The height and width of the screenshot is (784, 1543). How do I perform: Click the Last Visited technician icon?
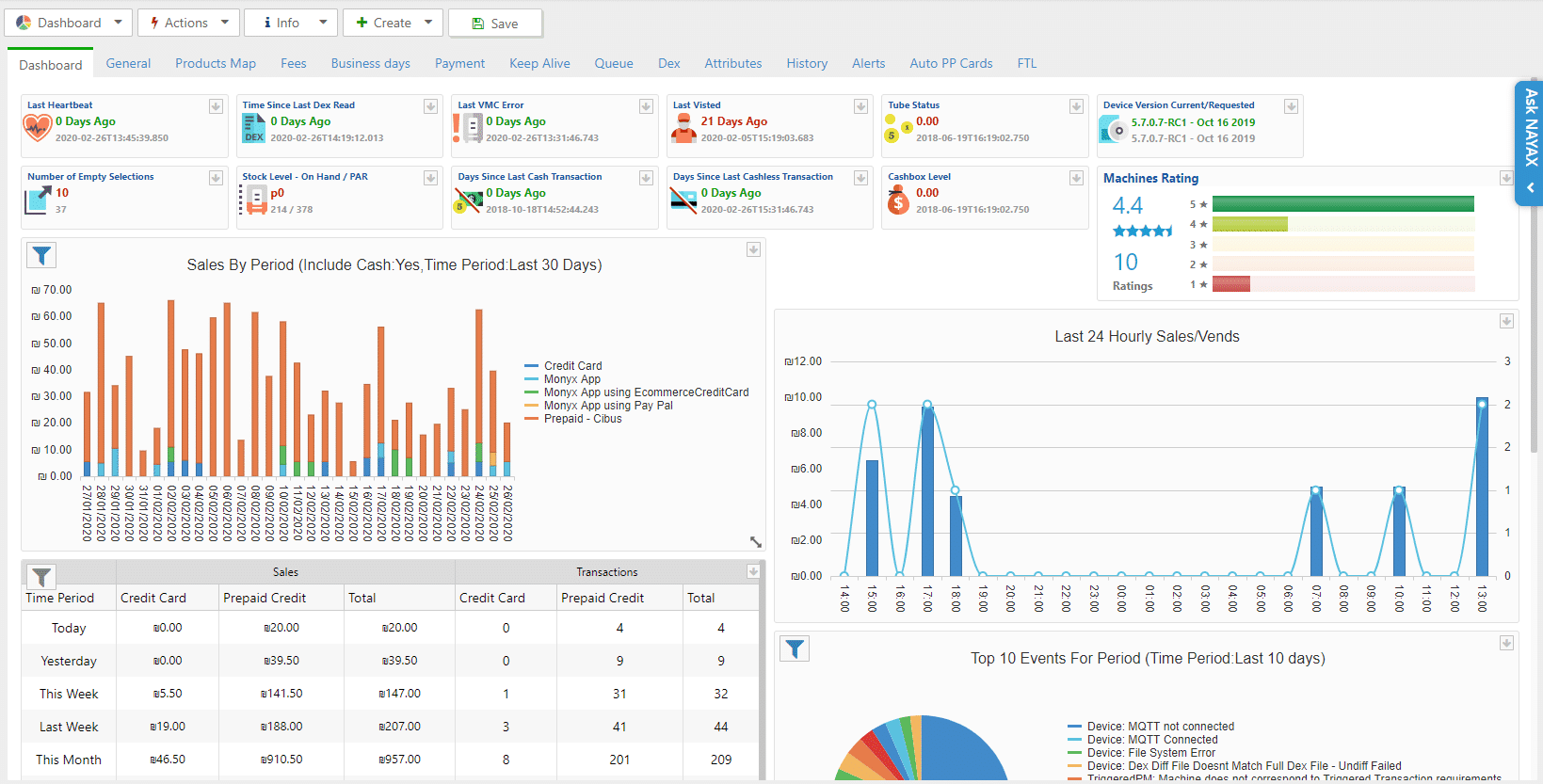pyautogui.click(x=683, y=128)
